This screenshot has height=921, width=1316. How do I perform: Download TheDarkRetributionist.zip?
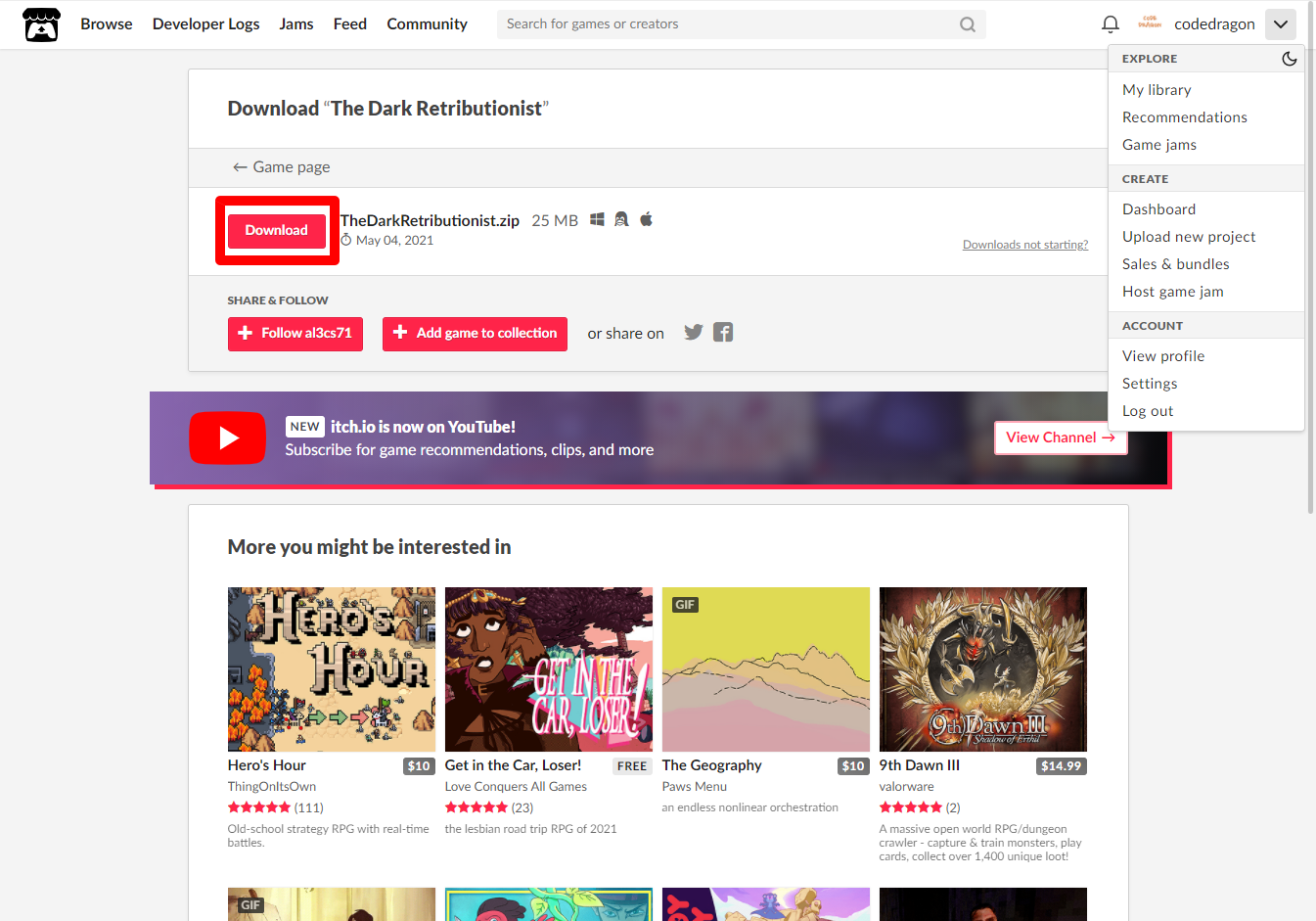[277, 231]
